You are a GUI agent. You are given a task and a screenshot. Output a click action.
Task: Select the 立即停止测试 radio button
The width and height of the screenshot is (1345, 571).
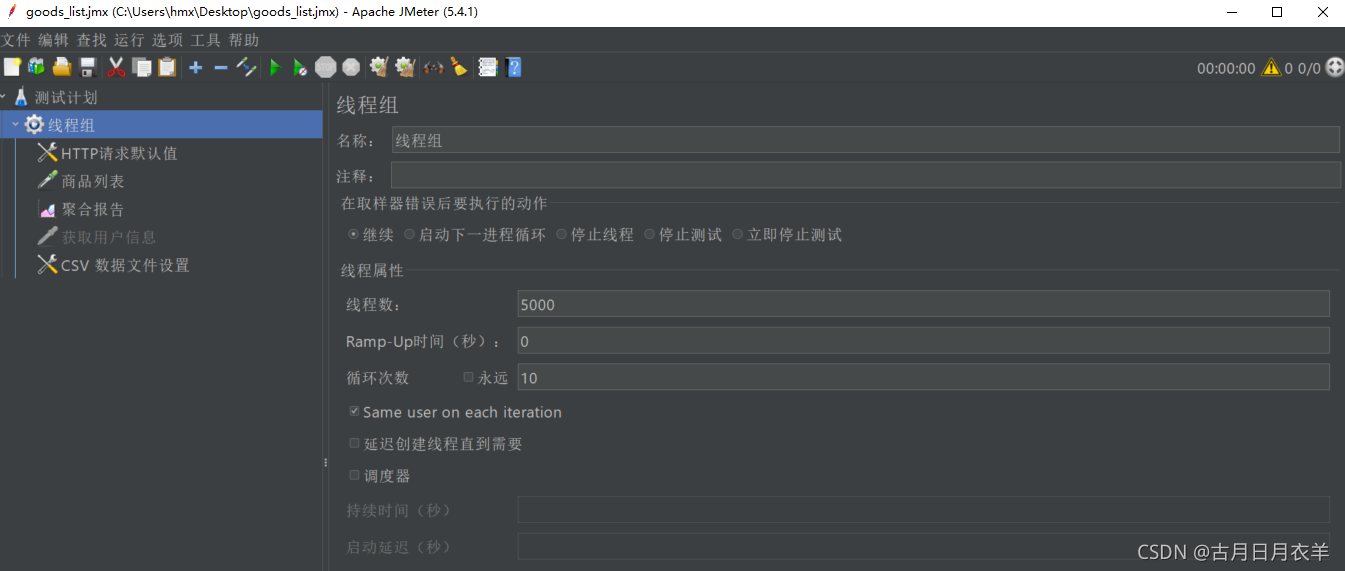(737, 235)
